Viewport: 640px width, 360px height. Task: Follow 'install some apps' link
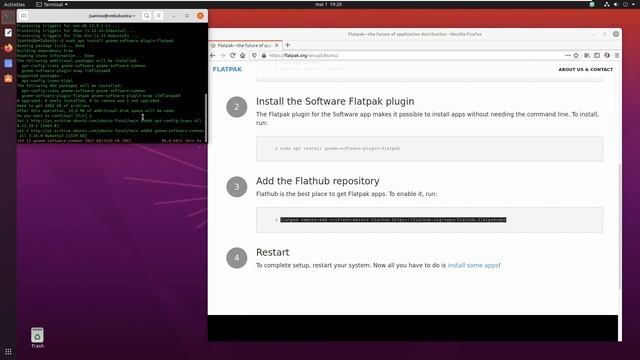473,265
